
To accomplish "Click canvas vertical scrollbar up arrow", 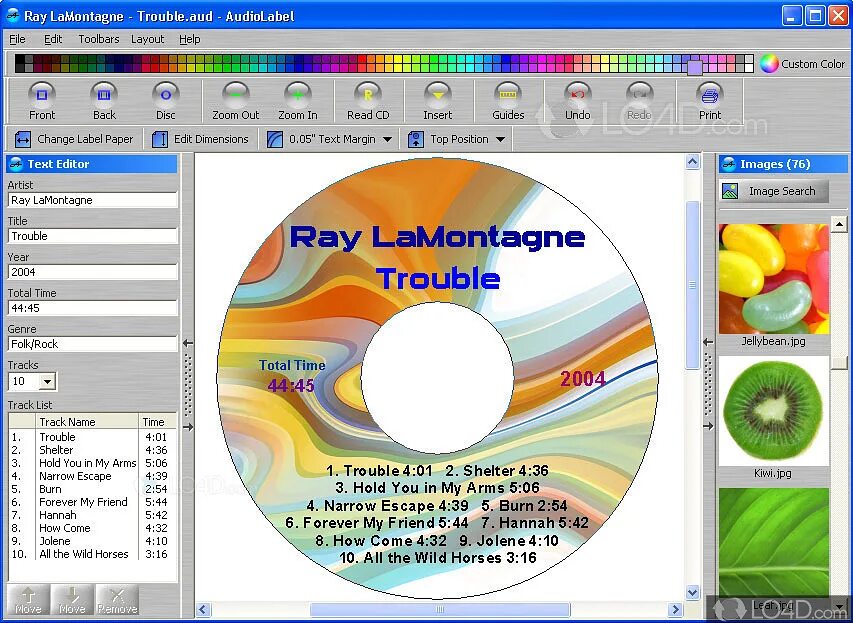I will point(692,162).
